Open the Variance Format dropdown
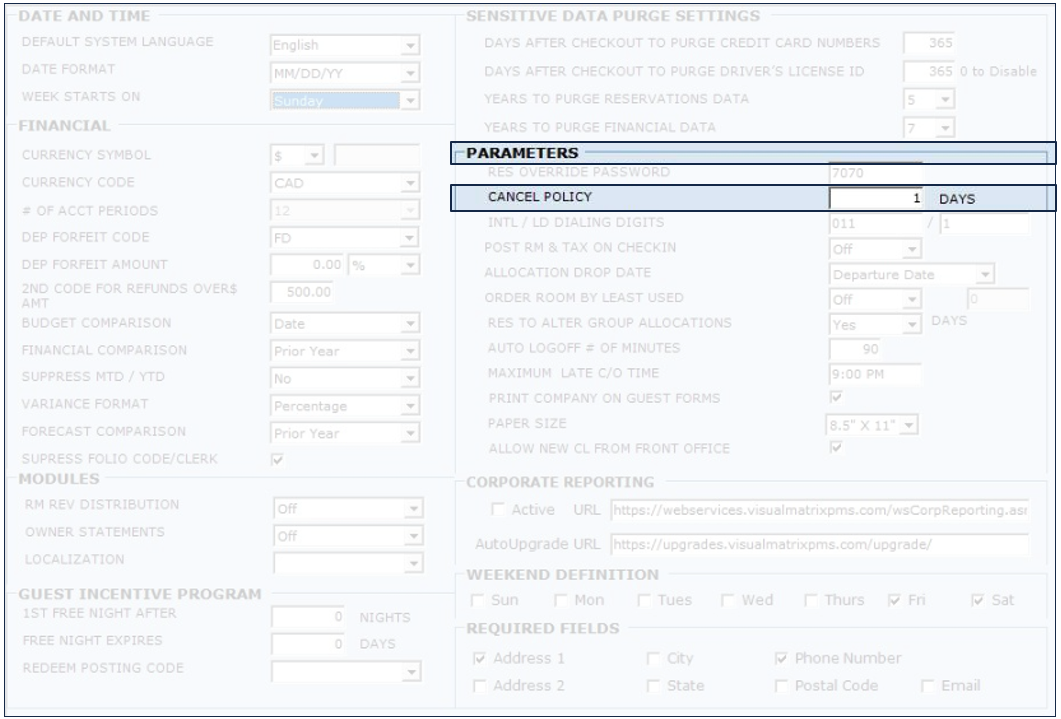1061x719 pixels. click(x=409, y=406)
